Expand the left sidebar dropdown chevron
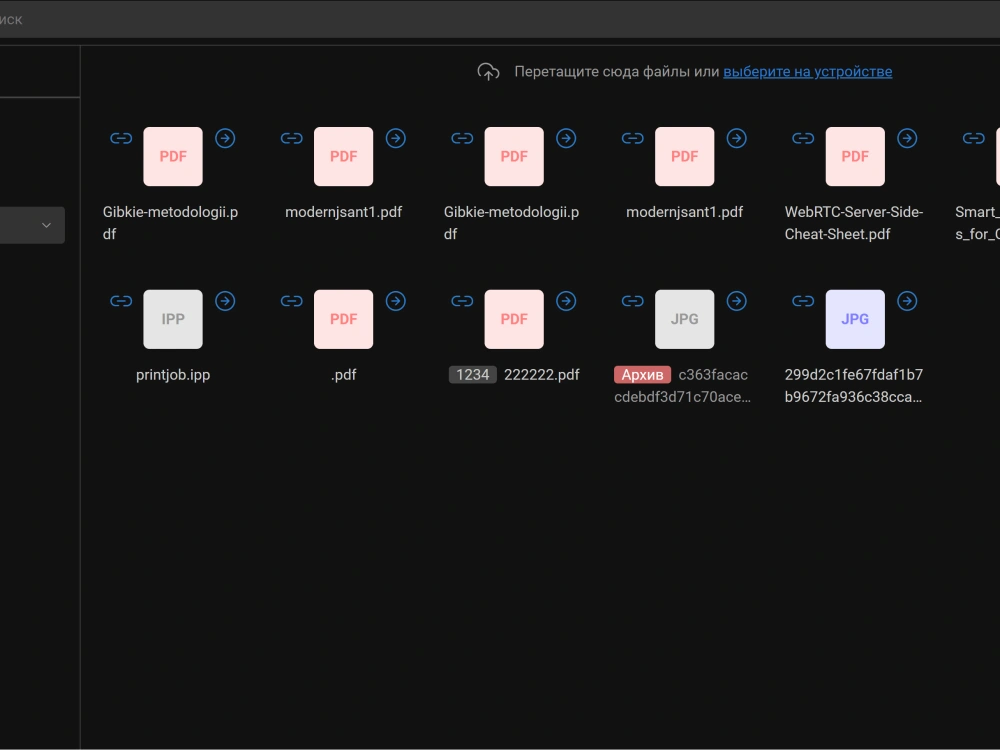Image resolution: width=1000 pixels, height=750 pixels. point(47,225)
